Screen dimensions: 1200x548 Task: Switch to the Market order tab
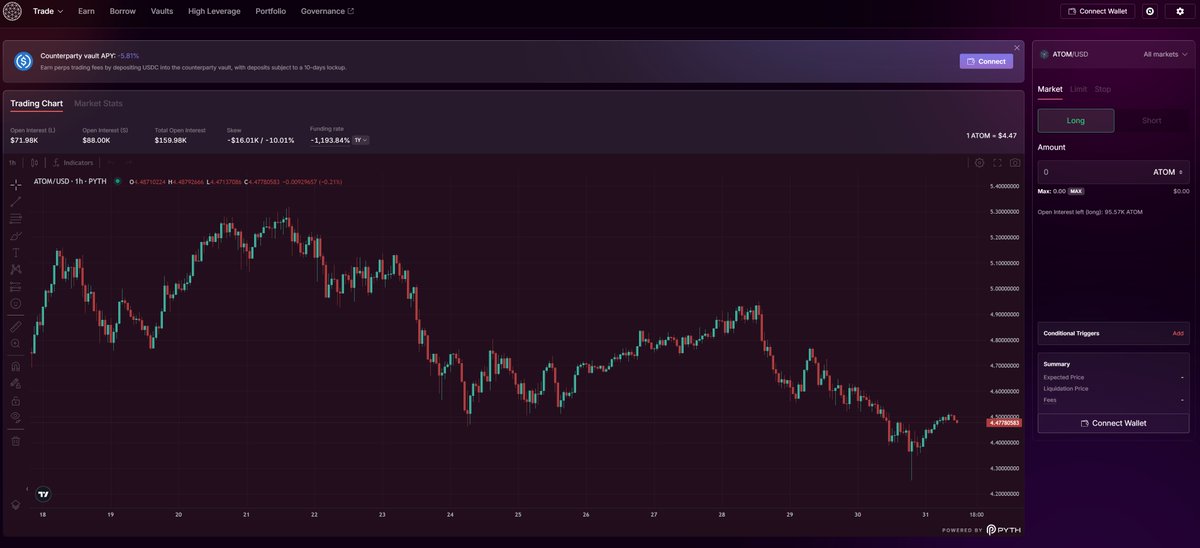point(1050,89)
